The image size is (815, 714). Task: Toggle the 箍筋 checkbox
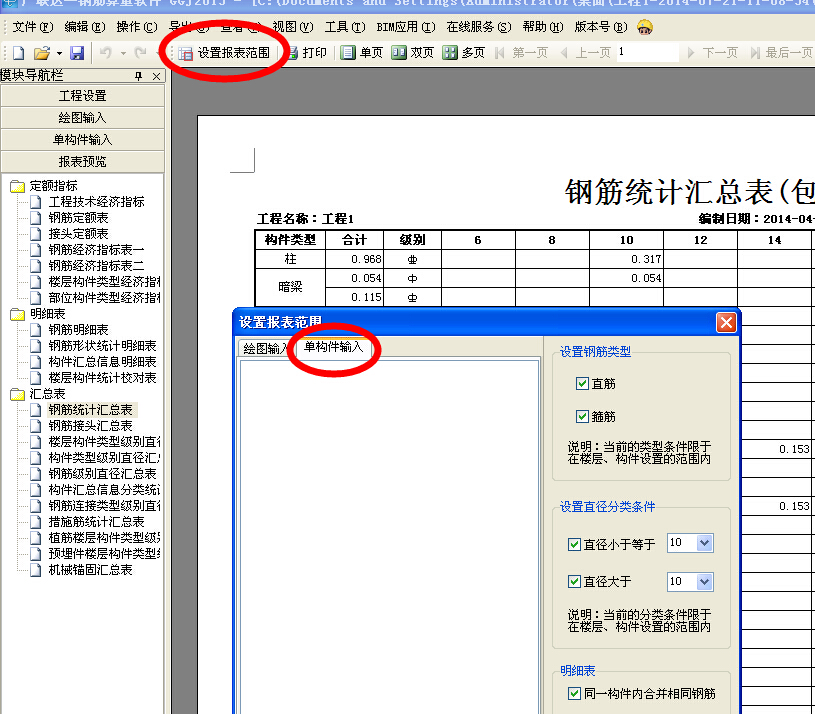coord(582,416)
